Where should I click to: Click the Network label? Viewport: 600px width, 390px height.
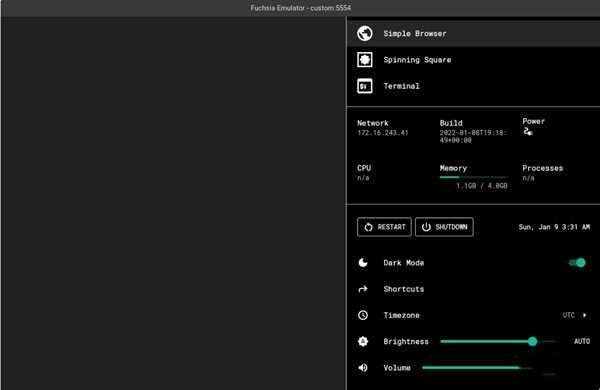(373, 123)
